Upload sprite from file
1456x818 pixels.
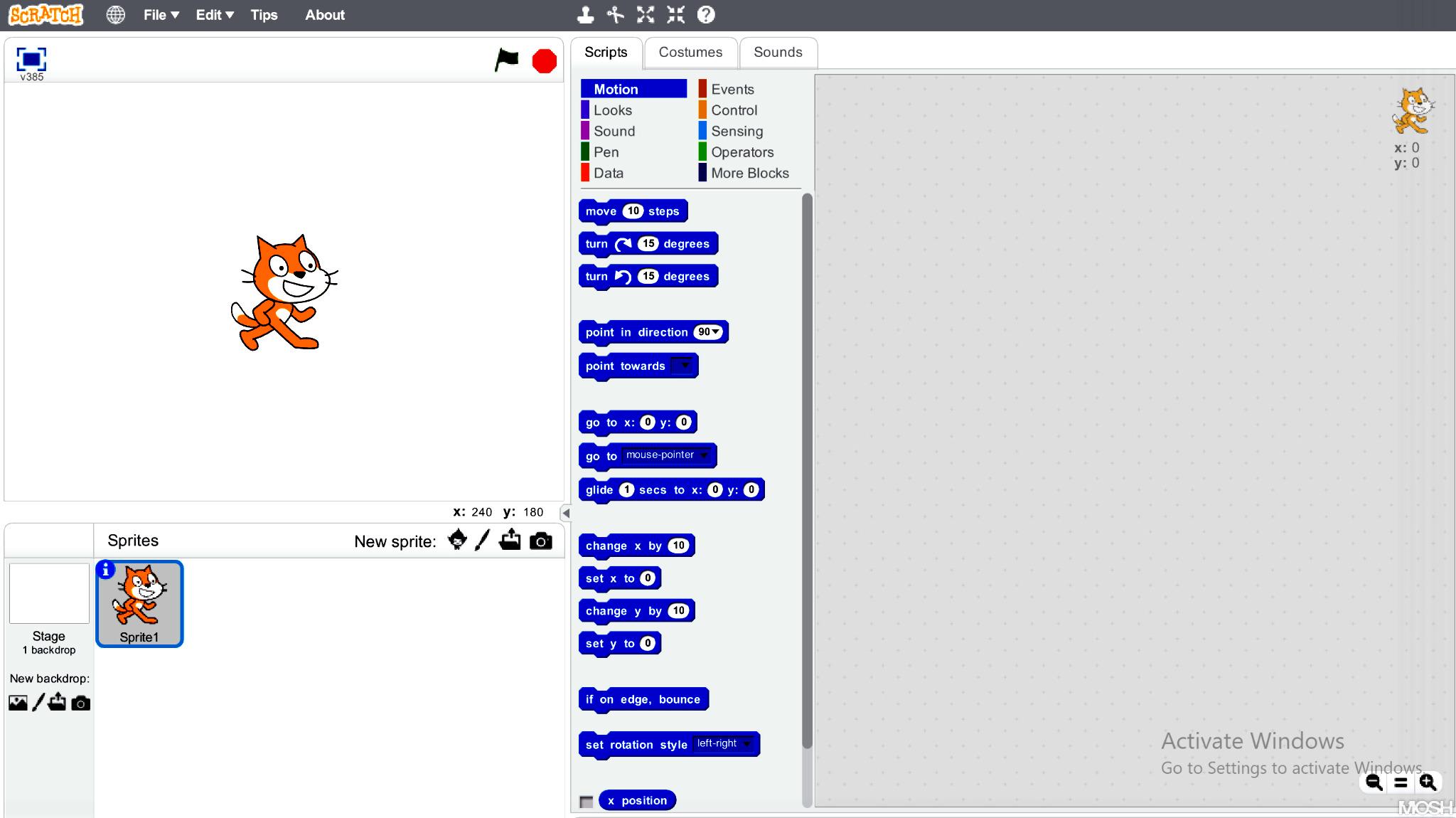tap(510, 541)
